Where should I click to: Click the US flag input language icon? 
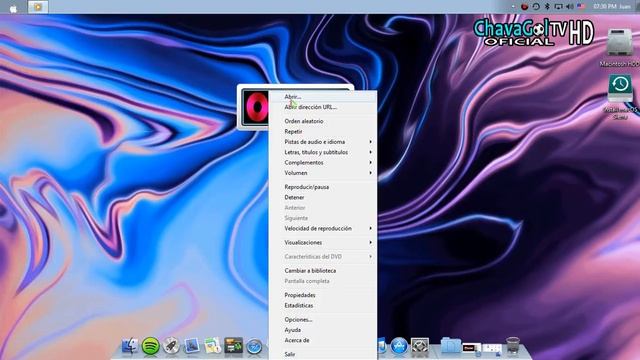tap(581, 7)
